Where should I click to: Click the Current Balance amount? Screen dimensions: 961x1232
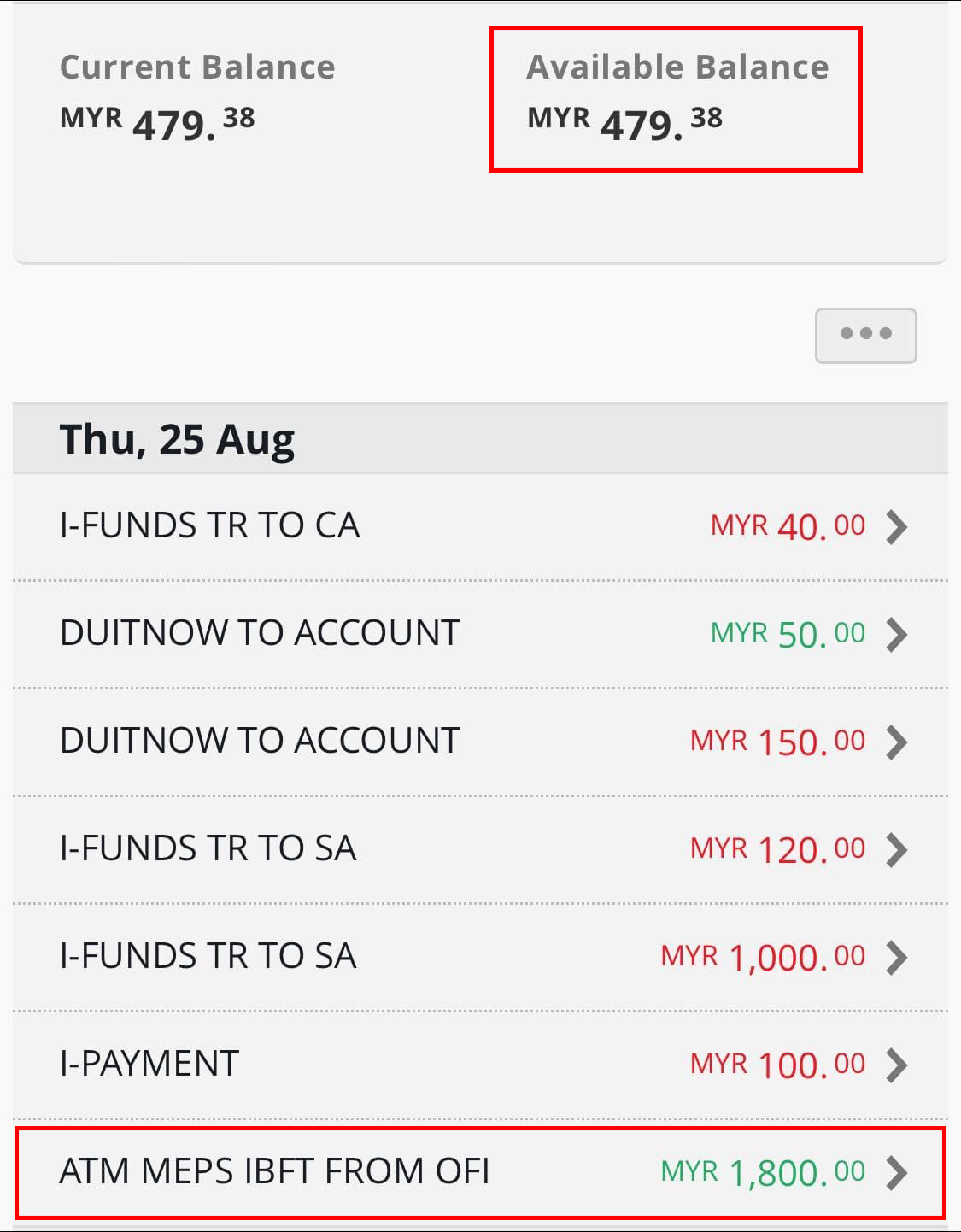pos(157,123)
